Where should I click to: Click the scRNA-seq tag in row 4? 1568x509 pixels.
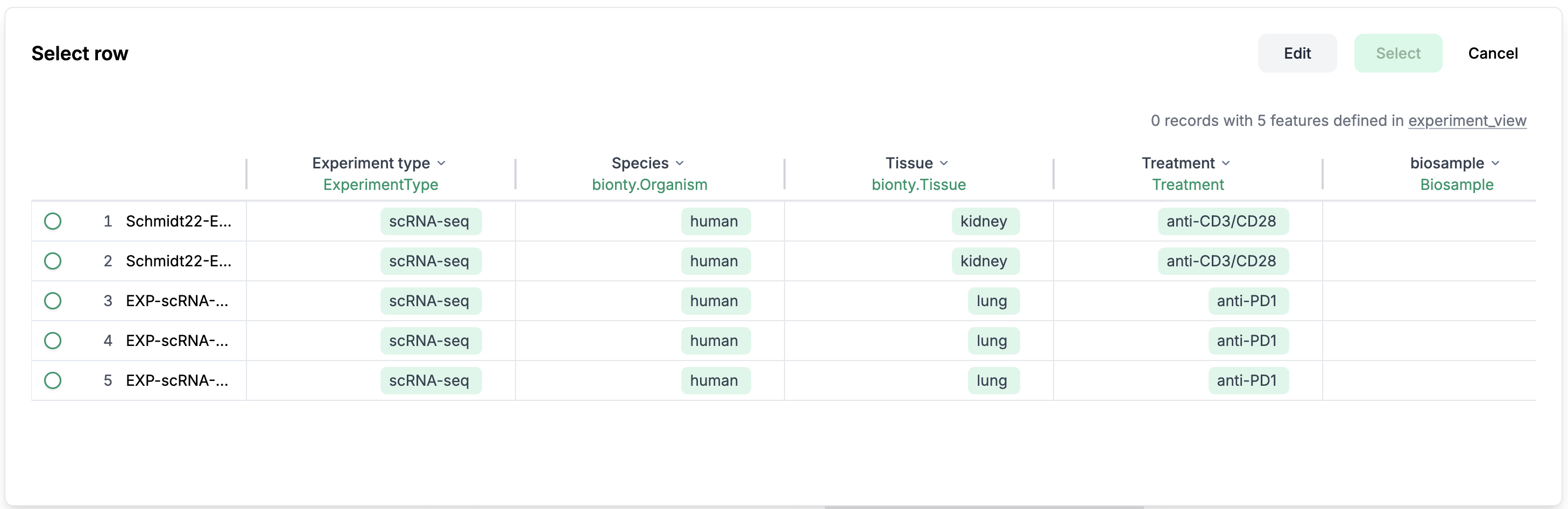[430, 341]
